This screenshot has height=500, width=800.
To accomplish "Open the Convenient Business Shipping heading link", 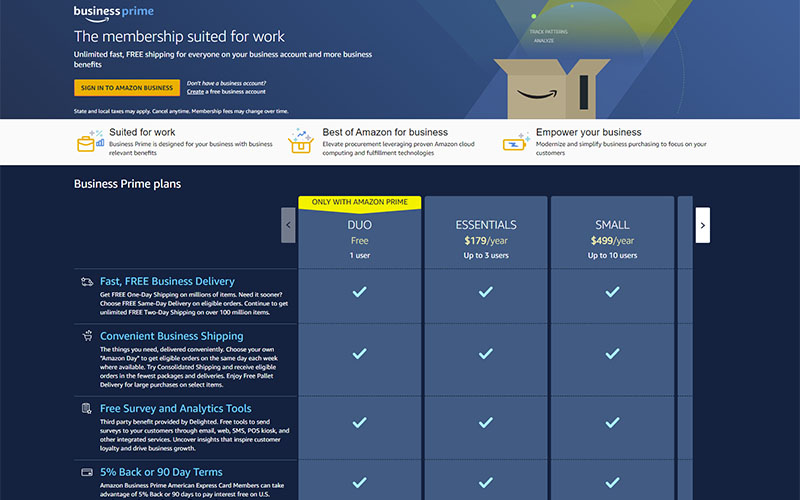I will coord(171,336).
